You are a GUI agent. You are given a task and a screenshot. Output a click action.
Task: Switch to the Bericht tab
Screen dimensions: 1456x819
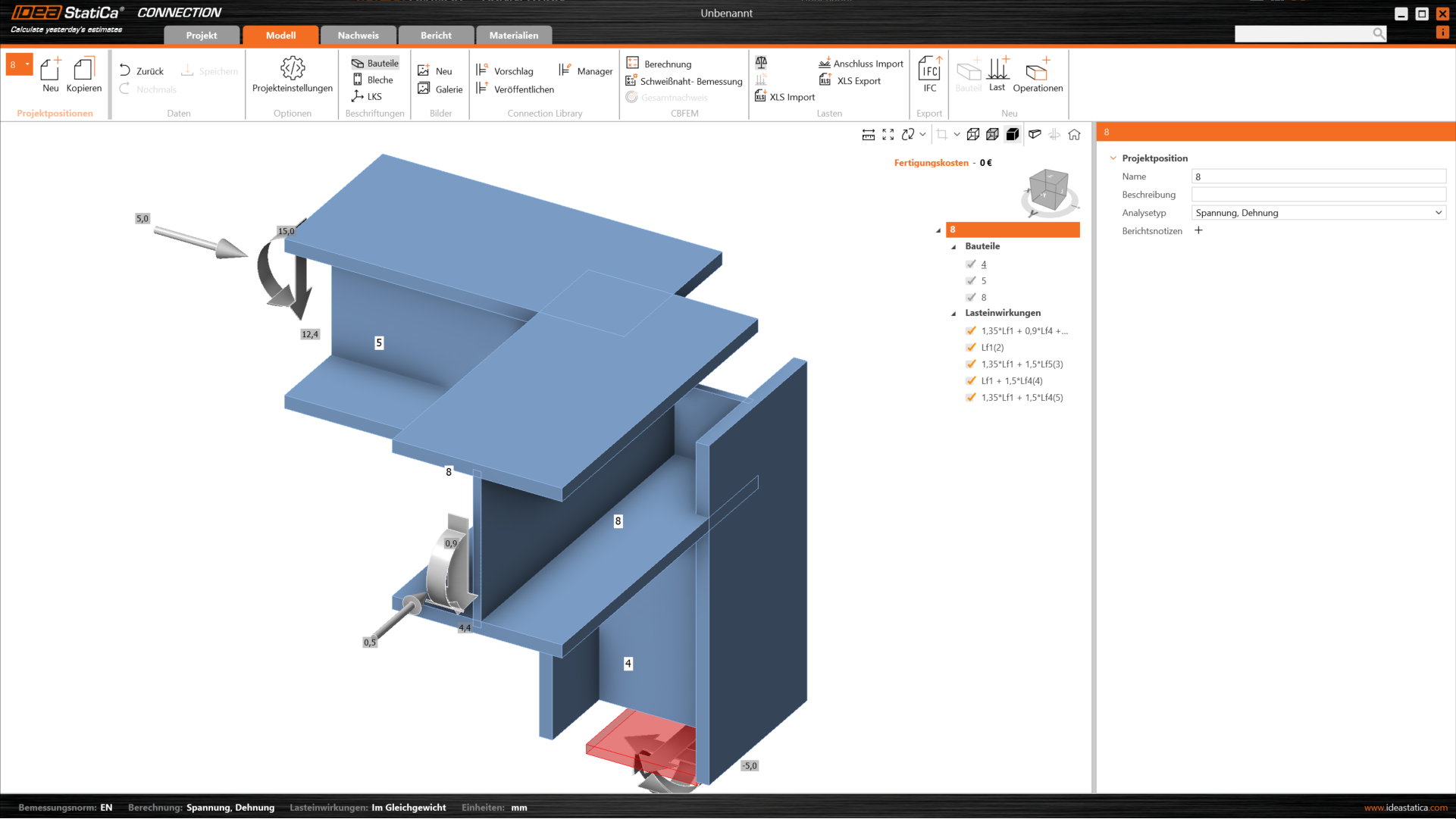point(436,35)
